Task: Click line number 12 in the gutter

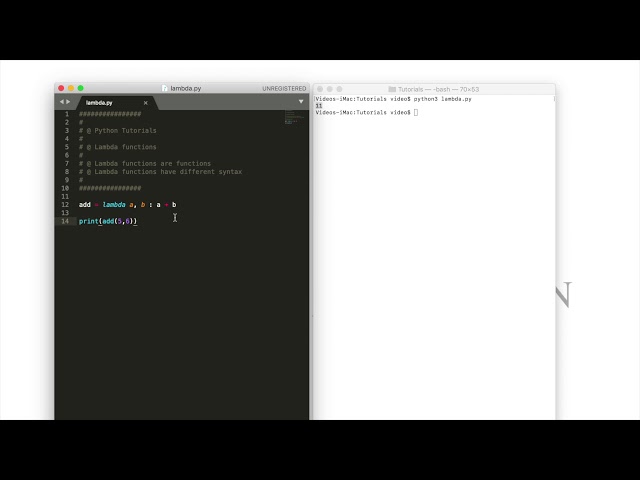Action: [x=65, y=204]
